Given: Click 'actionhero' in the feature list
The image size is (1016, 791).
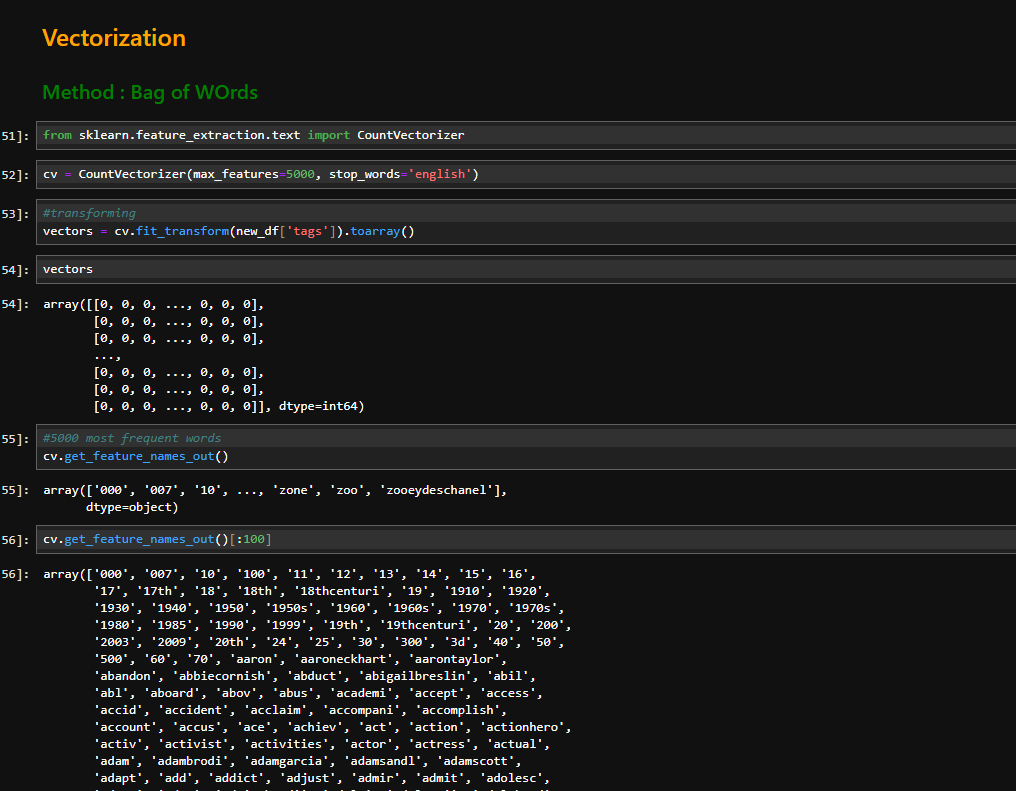Looking at the screenshot, I should (522, 727).
